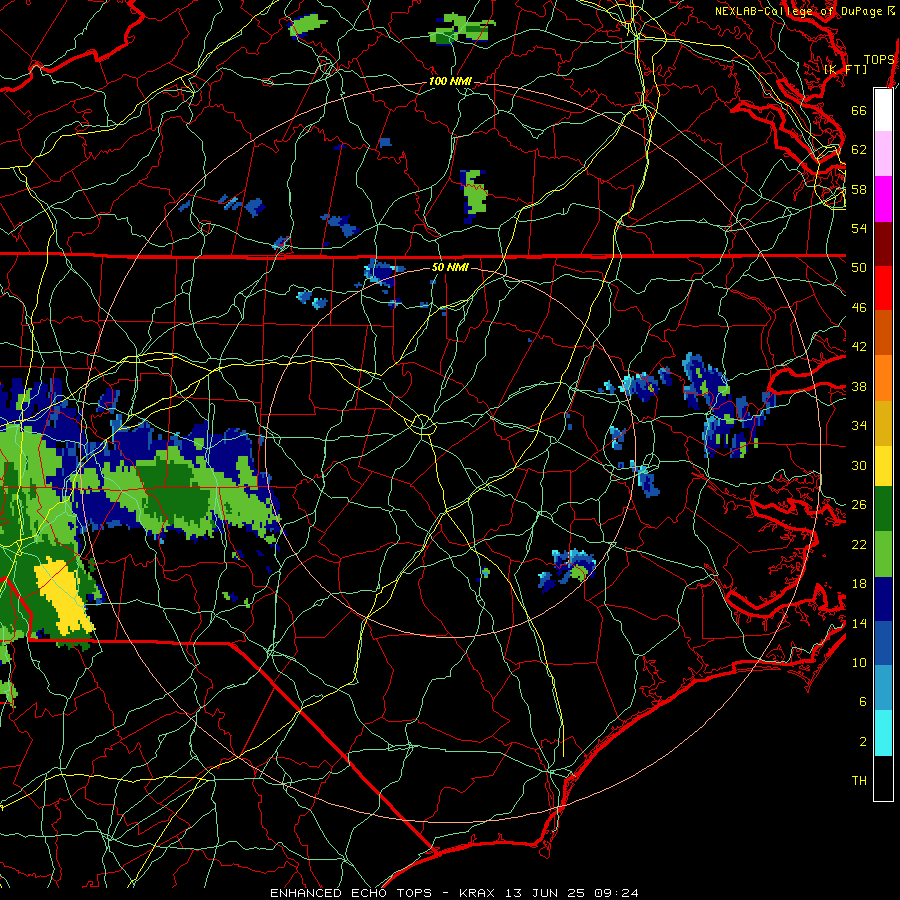Select the "[K FT]" units label
Screen dimensions: 900x900
(845, 69)
